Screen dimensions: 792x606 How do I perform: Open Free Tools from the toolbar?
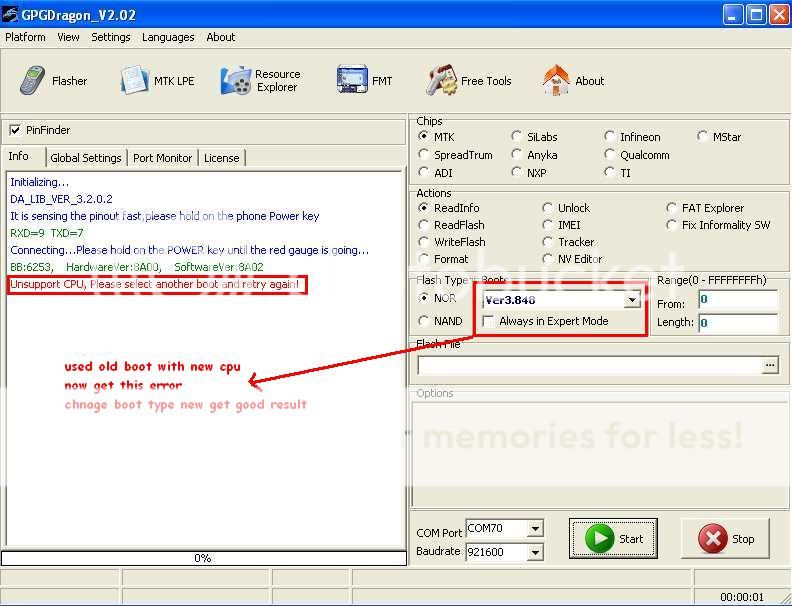pyautogui.click(x=469, y=81)
